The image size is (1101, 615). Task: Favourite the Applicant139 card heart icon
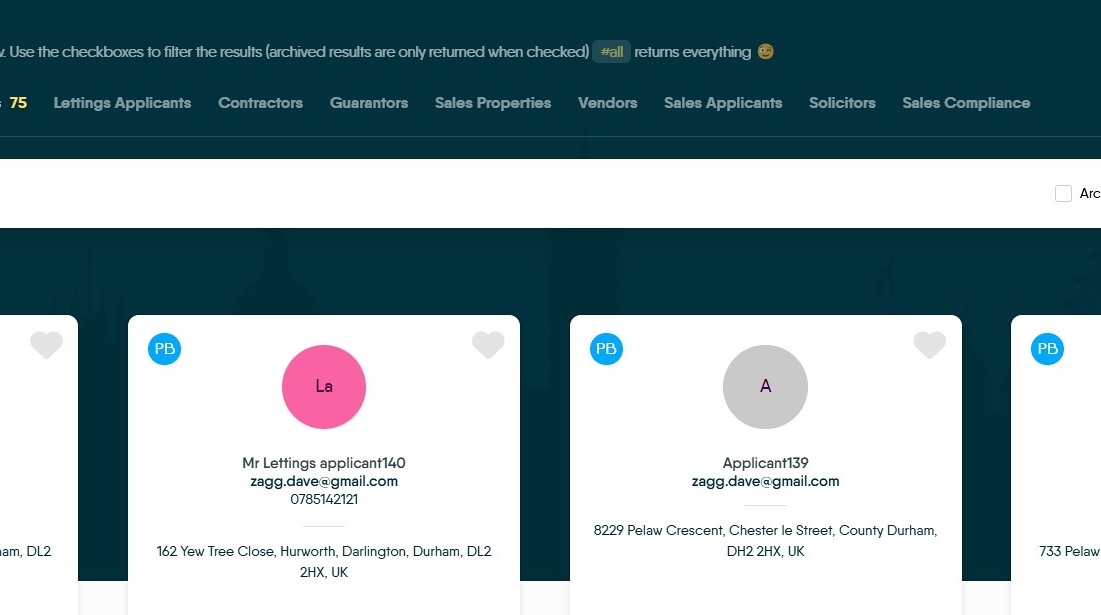[930, 344]
